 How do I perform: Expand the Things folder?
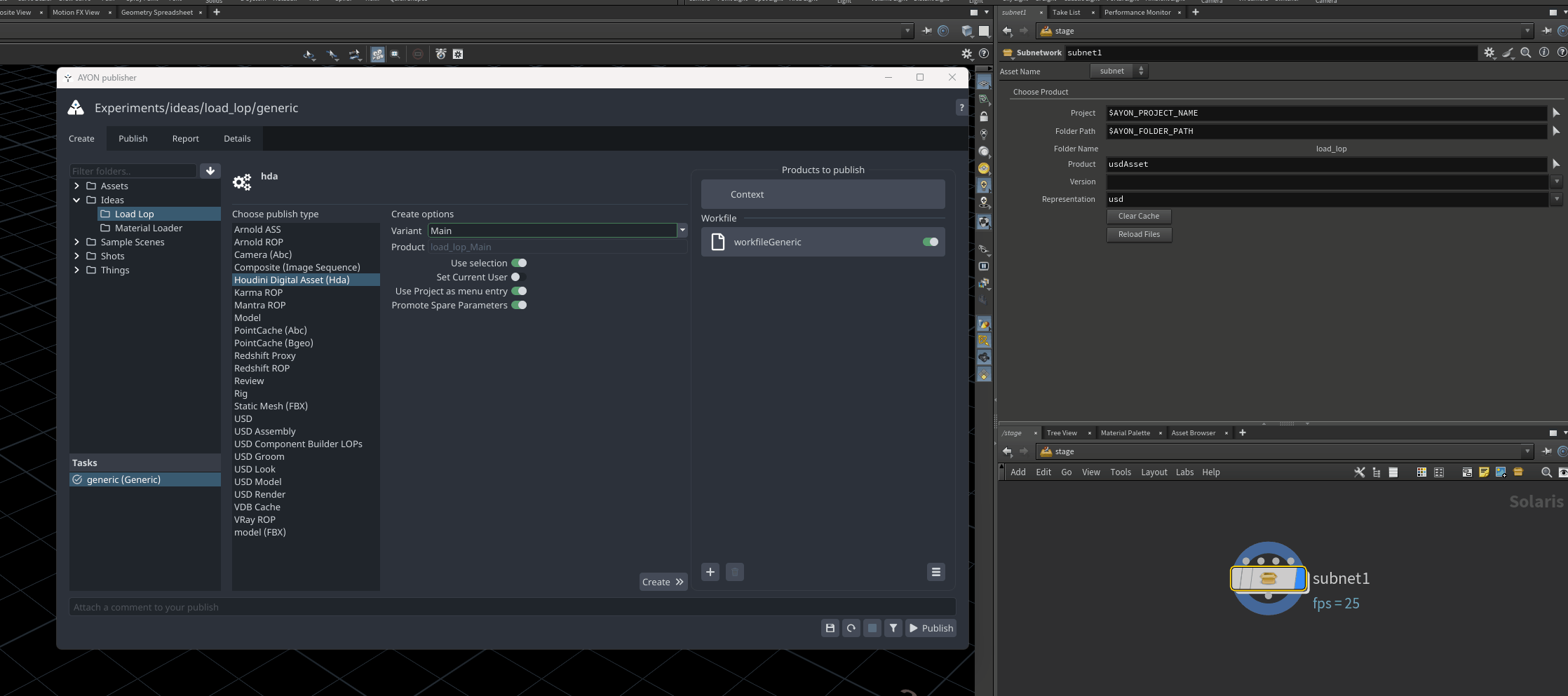76,270
